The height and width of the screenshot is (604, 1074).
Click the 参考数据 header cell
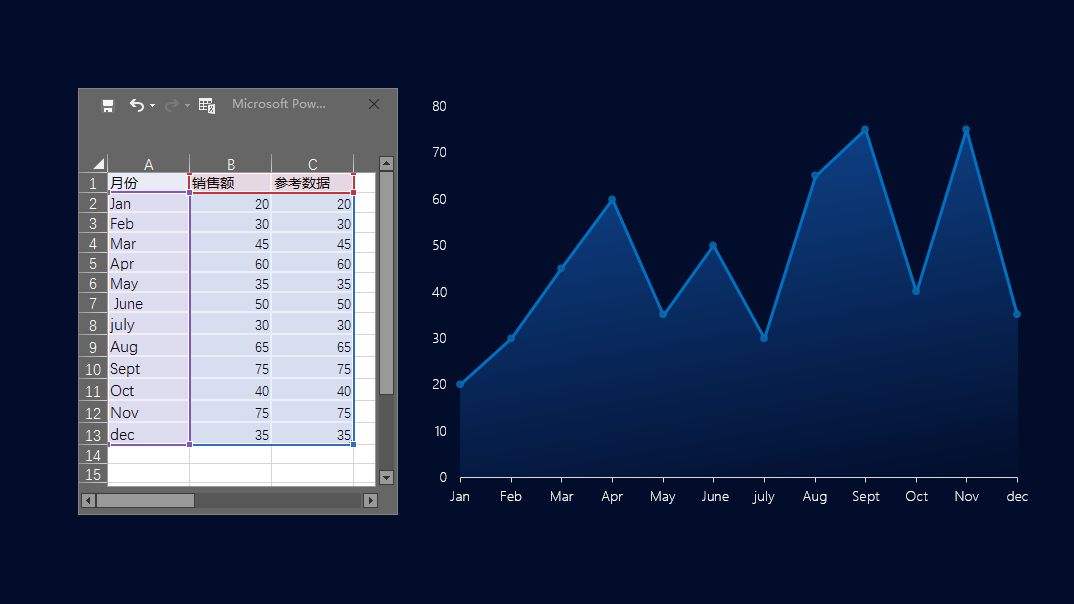(x=312, y=183)
